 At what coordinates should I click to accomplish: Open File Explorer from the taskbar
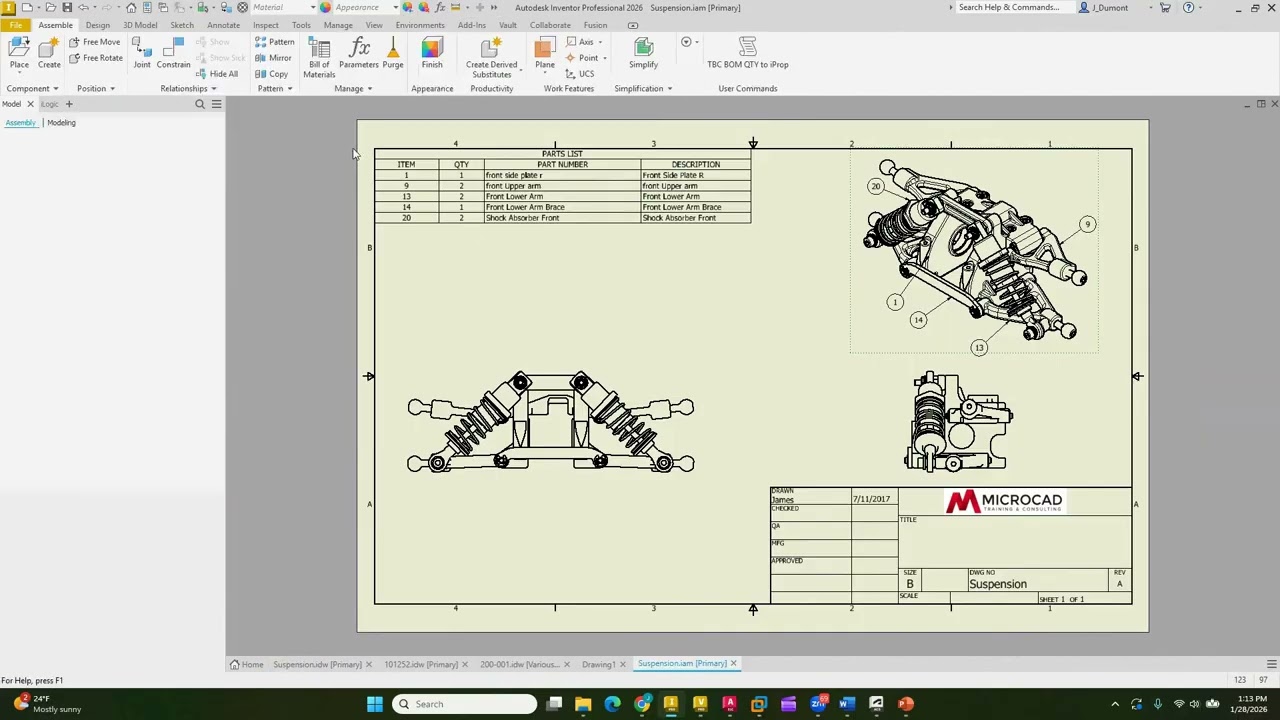click(583, 704)
